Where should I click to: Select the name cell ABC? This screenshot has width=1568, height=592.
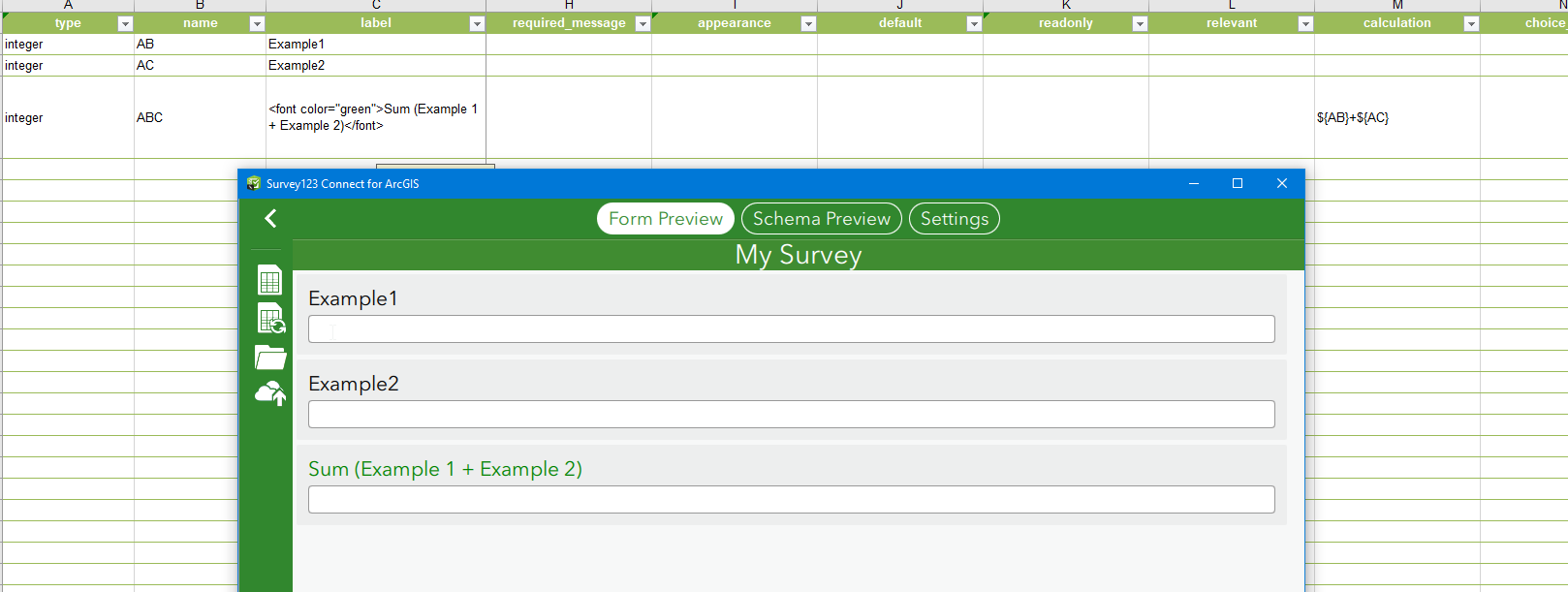click(200, 117)
